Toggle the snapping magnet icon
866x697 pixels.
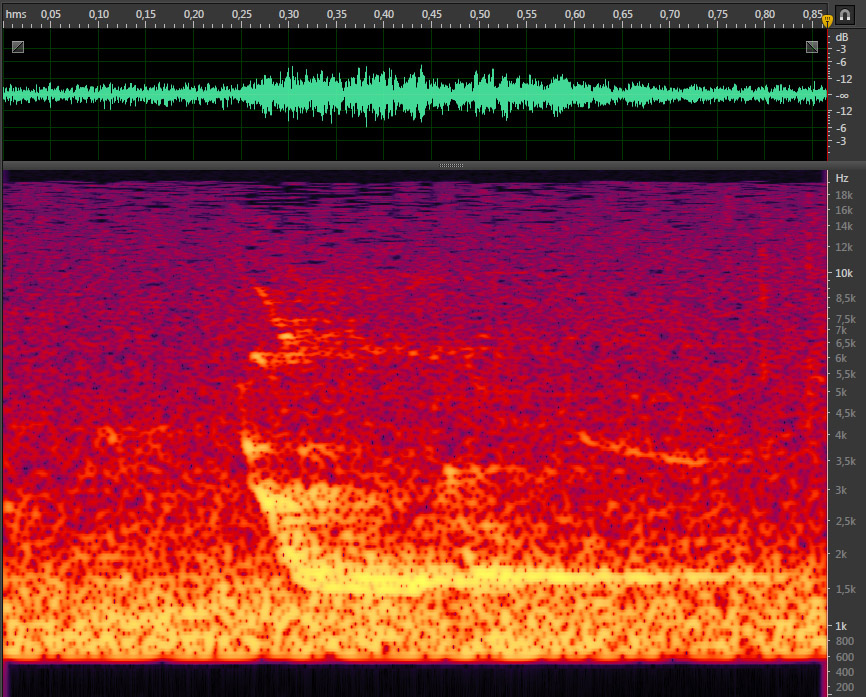[x=845, y=14]
